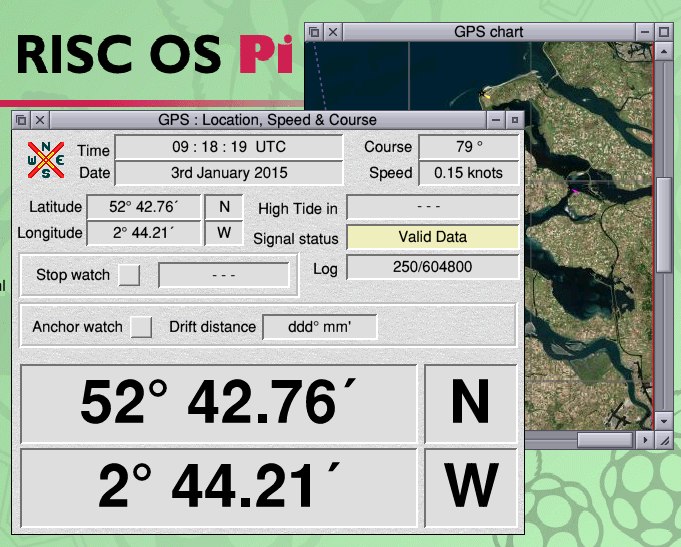The width and height of the screenshot is (681, 547).
Task: Click the large N hemisphere display
Action: (470, 404)
